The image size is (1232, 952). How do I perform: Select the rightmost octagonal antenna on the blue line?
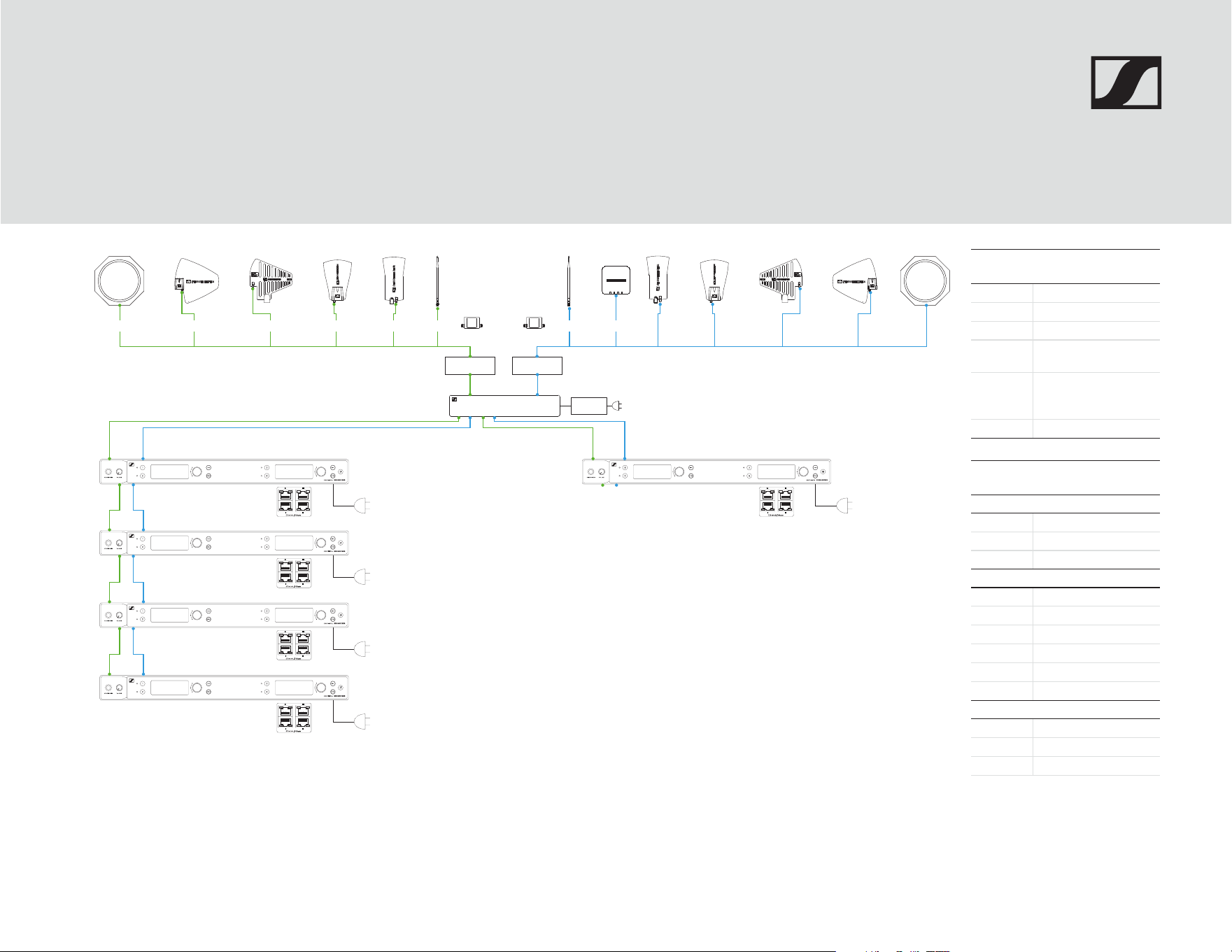click(926, 280)
